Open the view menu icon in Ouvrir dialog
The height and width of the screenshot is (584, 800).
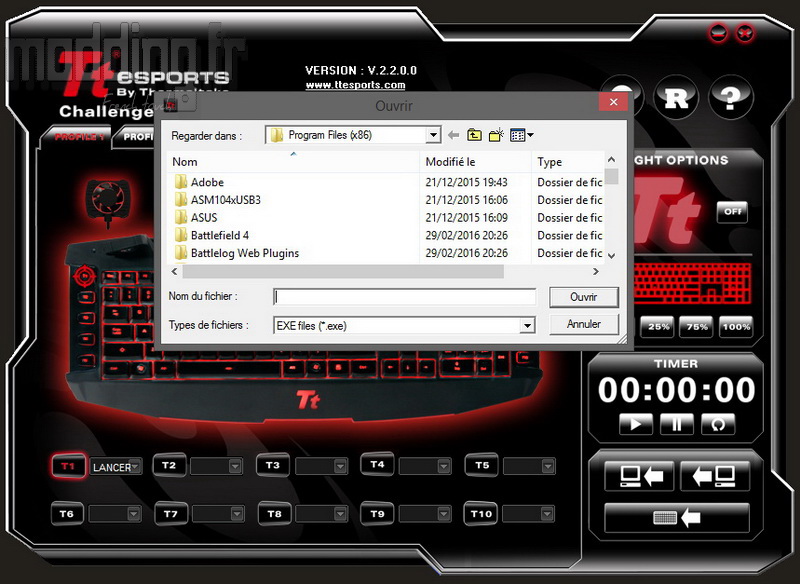point(522,135)
